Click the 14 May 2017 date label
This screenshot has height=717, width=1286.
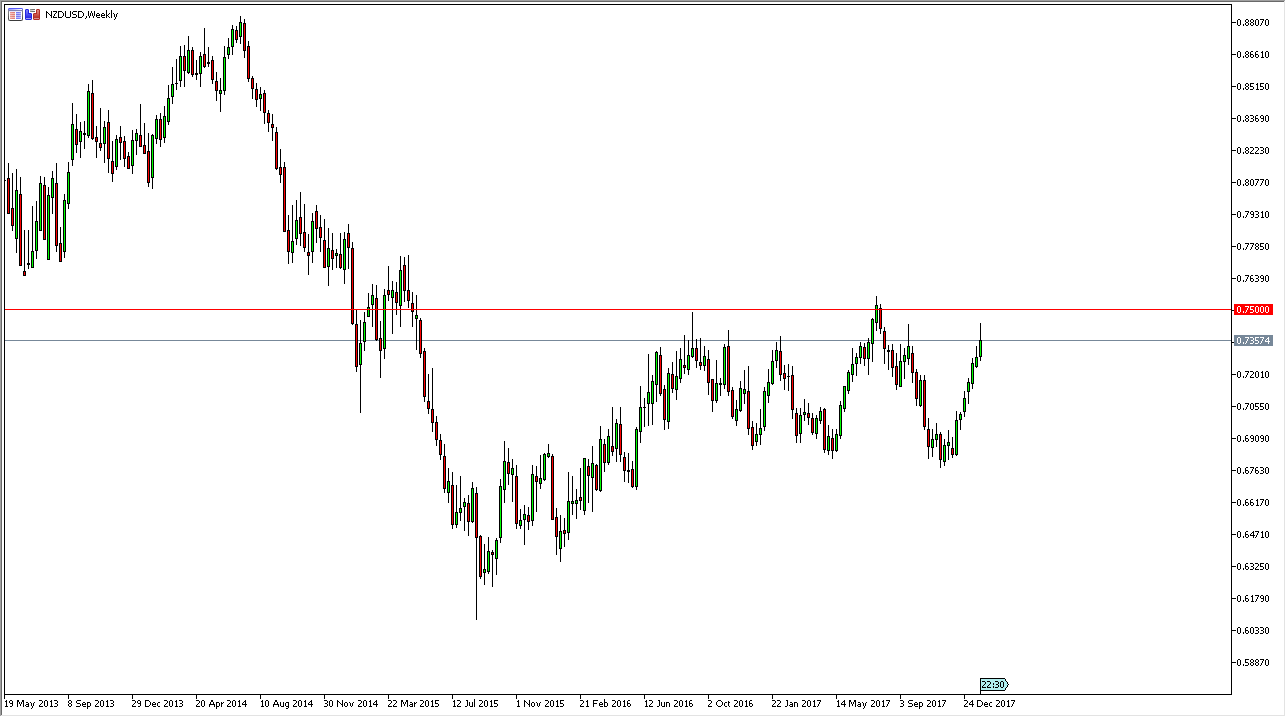(x=862, y=703)
